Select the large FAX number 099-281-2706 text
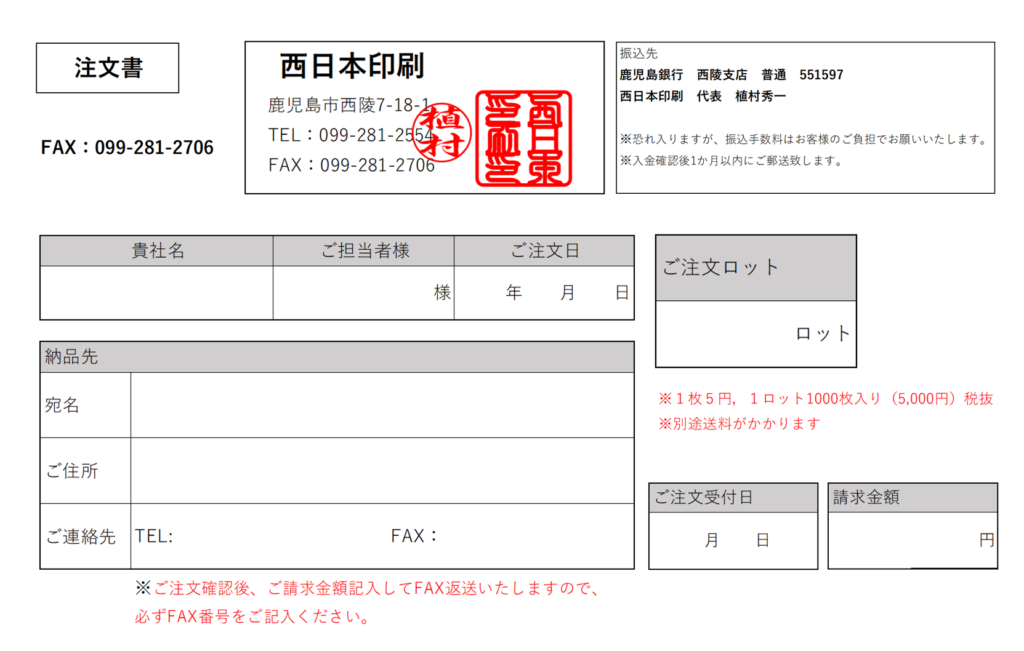This screenshot has height=651, width=1024. click(x=127, y=148)
